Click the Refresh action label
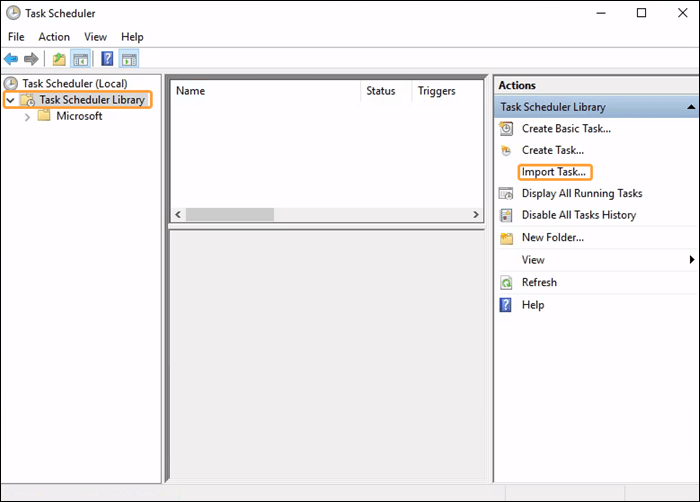 pos(539,282)
